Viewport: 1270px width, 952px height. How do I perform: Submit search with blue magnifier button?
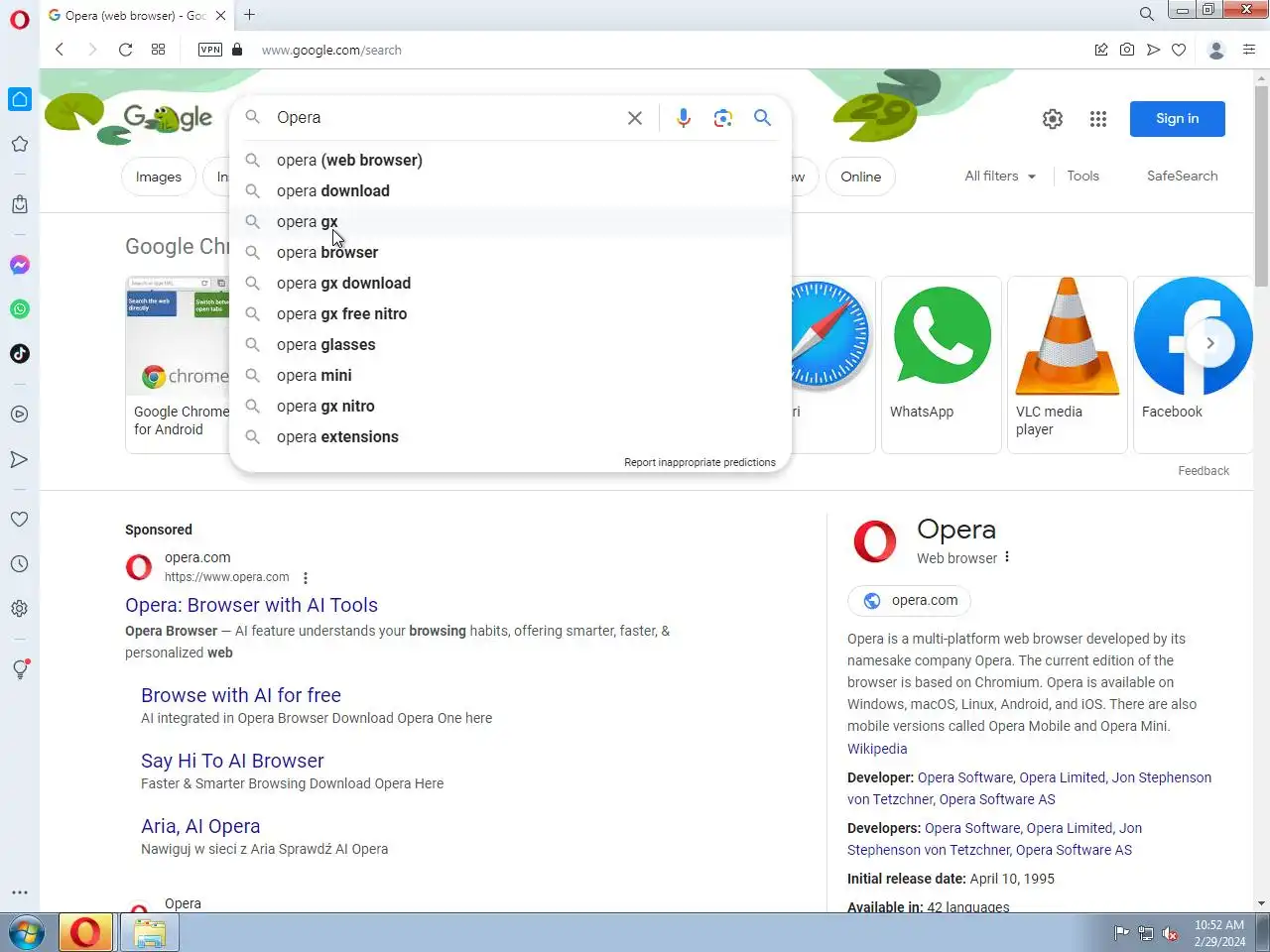point(762,118)
